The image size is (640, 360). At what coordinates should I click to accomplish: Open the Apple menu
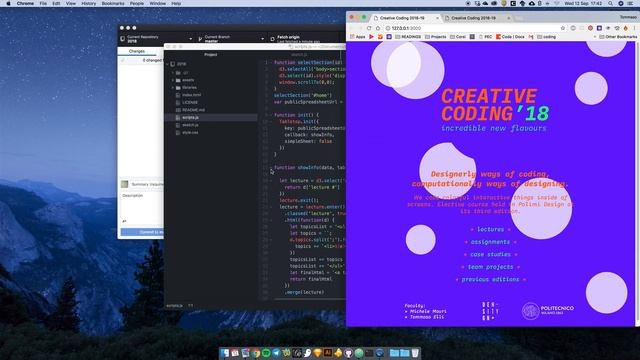8,3
